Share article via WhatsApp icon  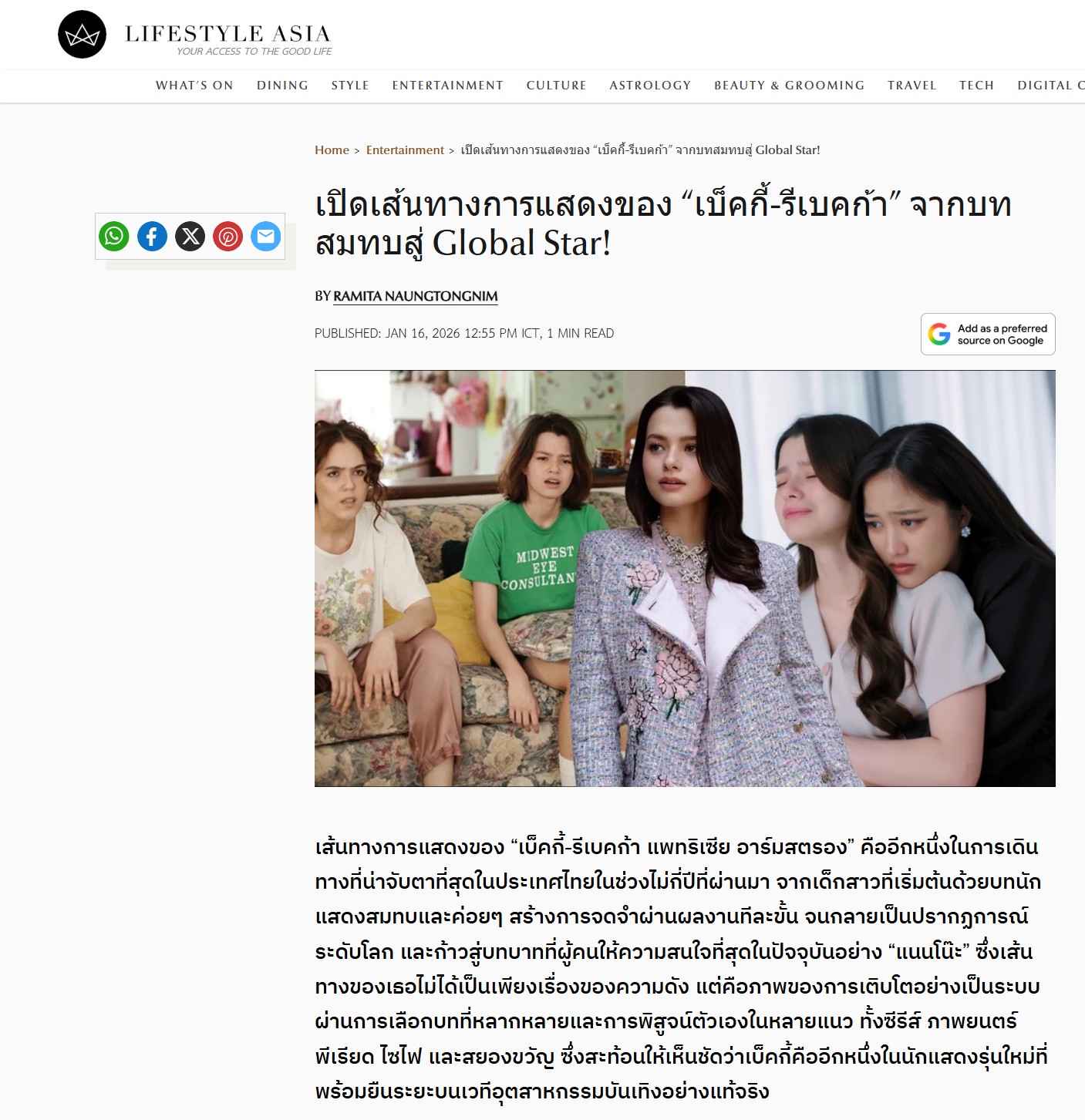[x=114, y=236]
